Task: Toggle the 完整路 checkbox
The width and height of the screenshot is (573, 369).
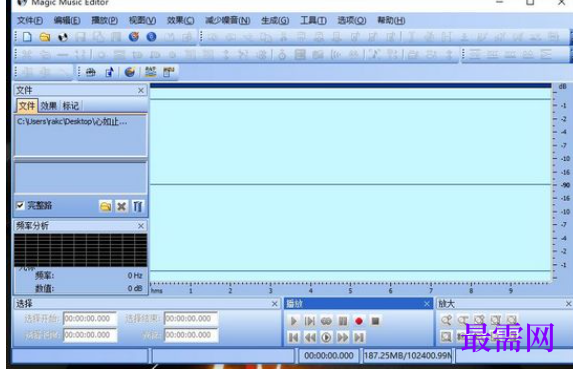Action: coord(20,206)
